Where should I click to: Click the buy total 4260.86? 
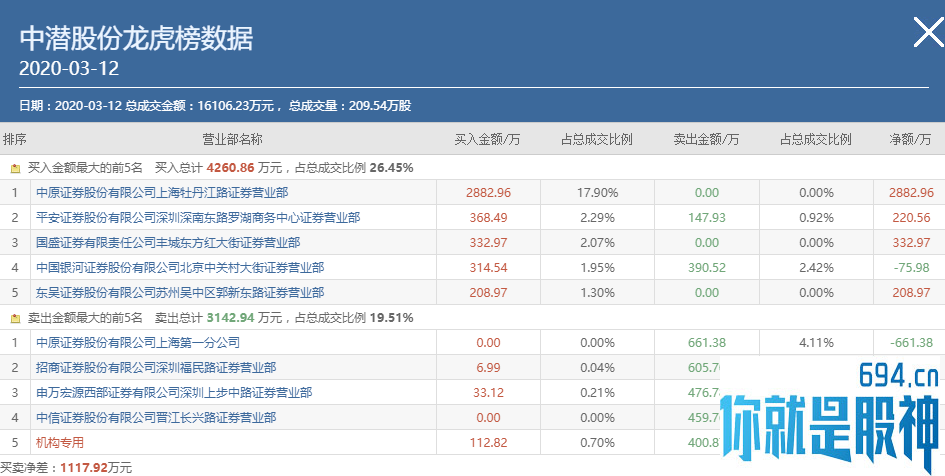coord(231,168)
